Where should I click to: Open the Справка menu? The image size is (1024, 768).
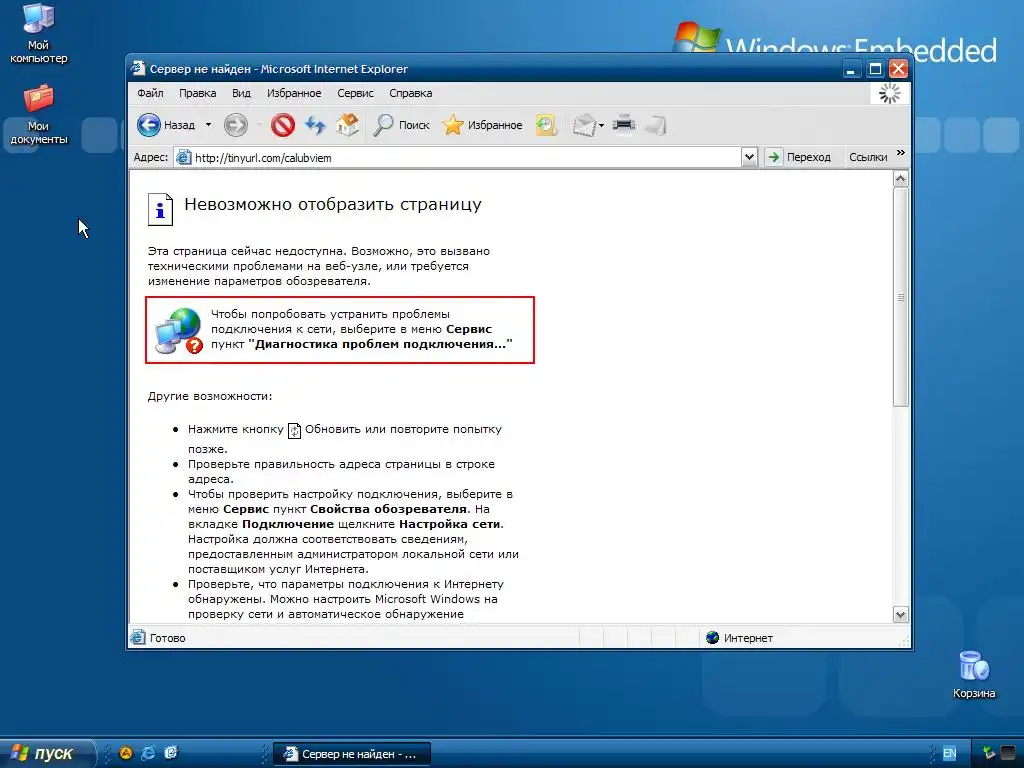point(411,93)
